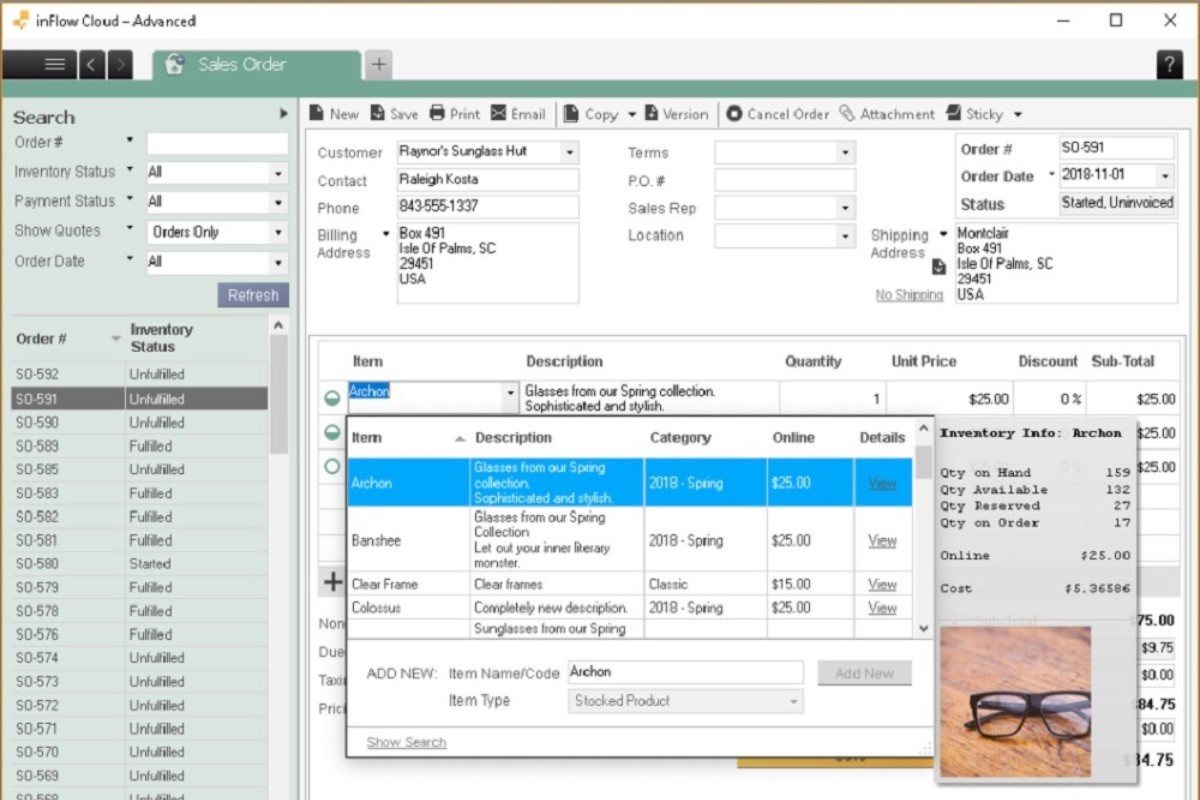The image size is (1200, 800).
Task: Click the status circle icon on the Archon row
Action: pyautogui.click(x=333, y=398)
